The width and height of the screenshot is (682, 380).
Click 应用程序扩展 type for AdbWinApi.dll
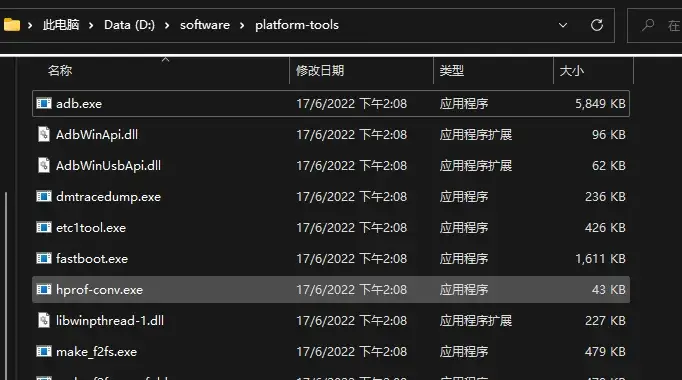point(475,134)
